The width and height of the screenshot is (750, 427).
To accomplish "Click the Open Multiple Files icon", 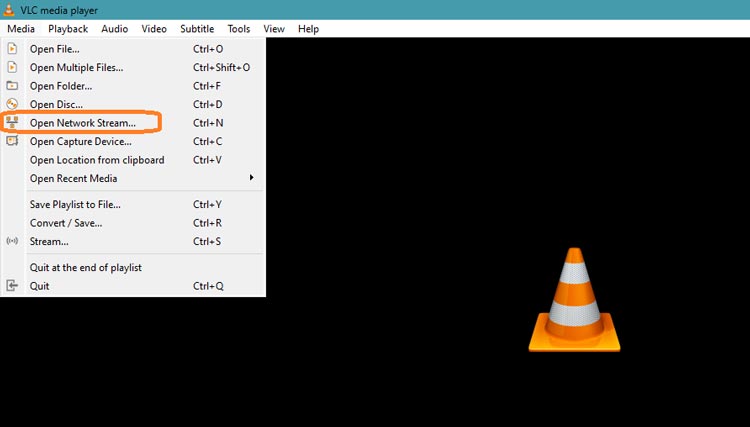I will [12, 67].
